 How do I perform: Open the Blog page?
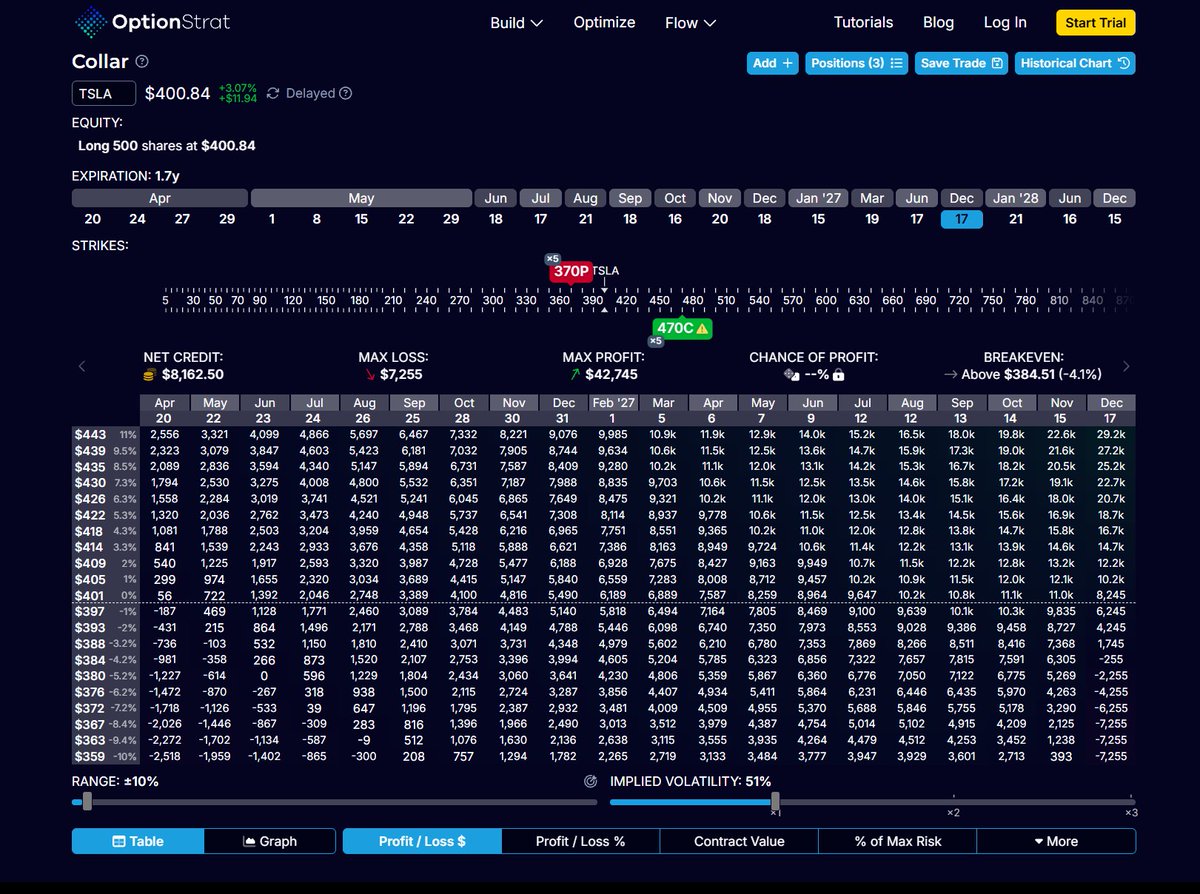tap(938, 22)
